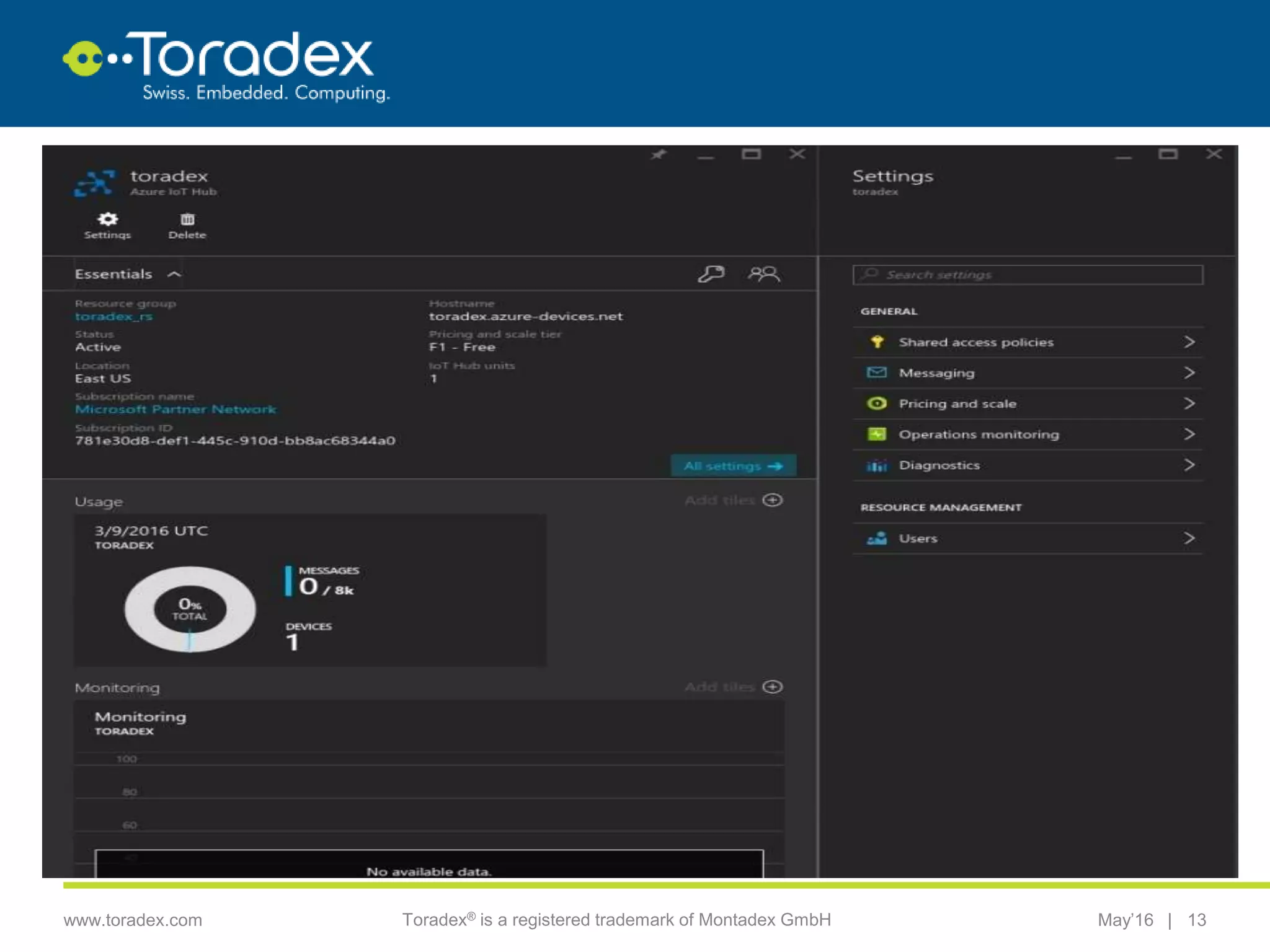This screenshot has height=952, width=1270.
Task: Add tiles to the Monitoring section
Action: coord(734,687)
